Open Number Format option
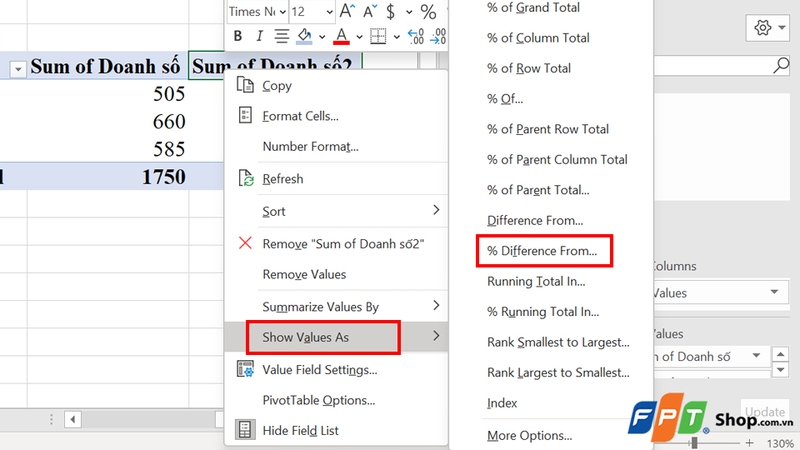The image size is (800, 450). (336, 146)
